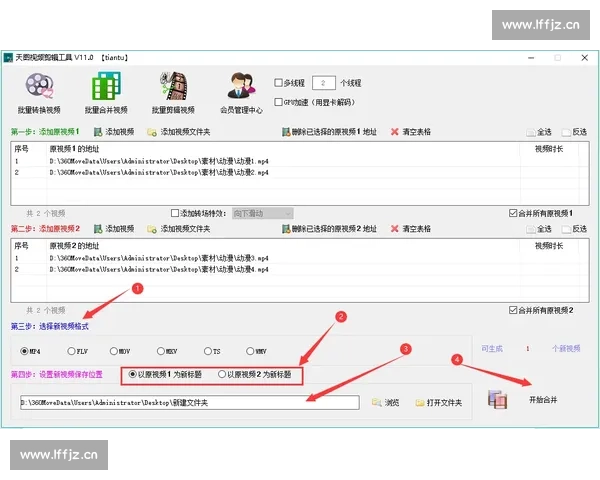Uncheck 合并所有原视频2
The height and width of the screenshot is (480, 600).
[513, 310]
